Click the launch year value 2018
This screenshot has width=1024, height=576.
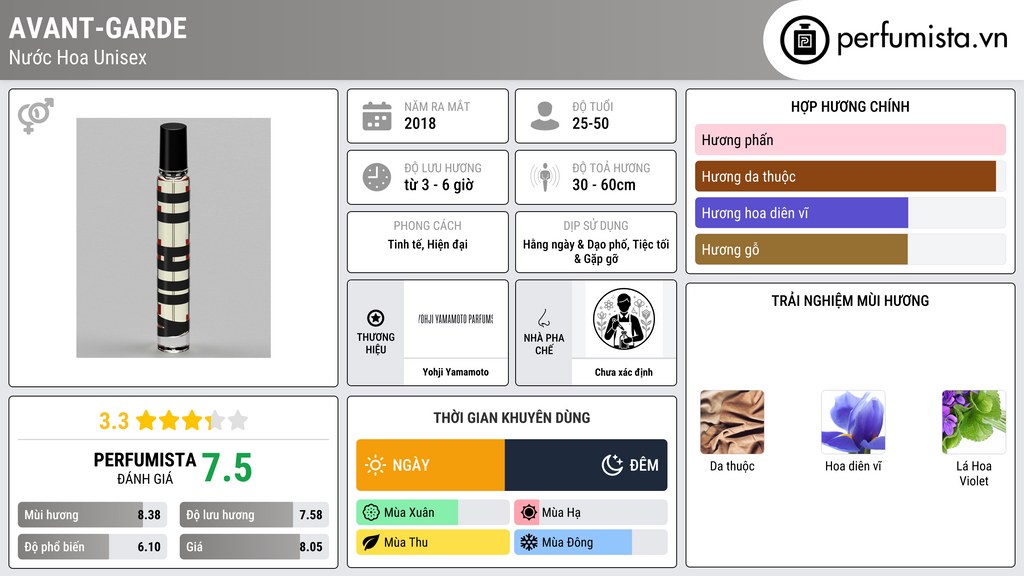click(420, 123)
